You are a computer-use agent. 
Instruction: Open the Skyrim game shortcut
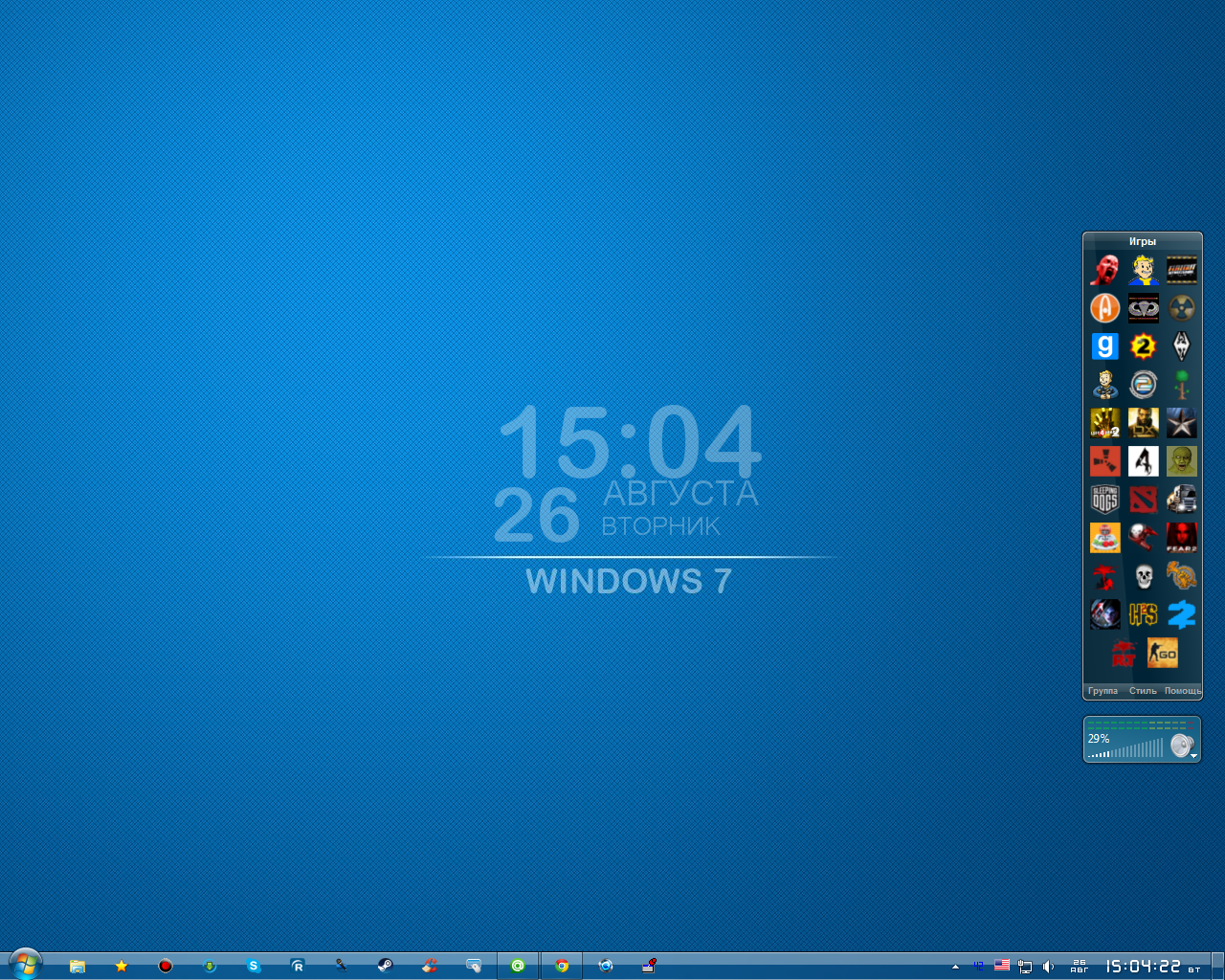1181,346
